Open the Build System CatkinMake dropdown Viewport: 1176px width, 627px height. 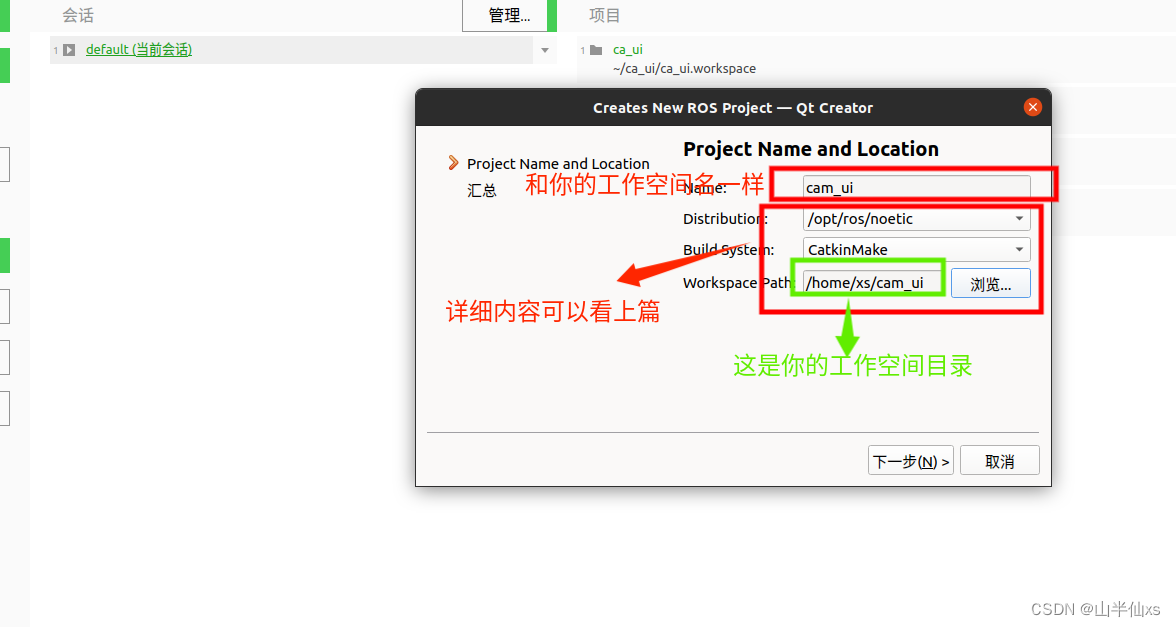pos(916,250)
